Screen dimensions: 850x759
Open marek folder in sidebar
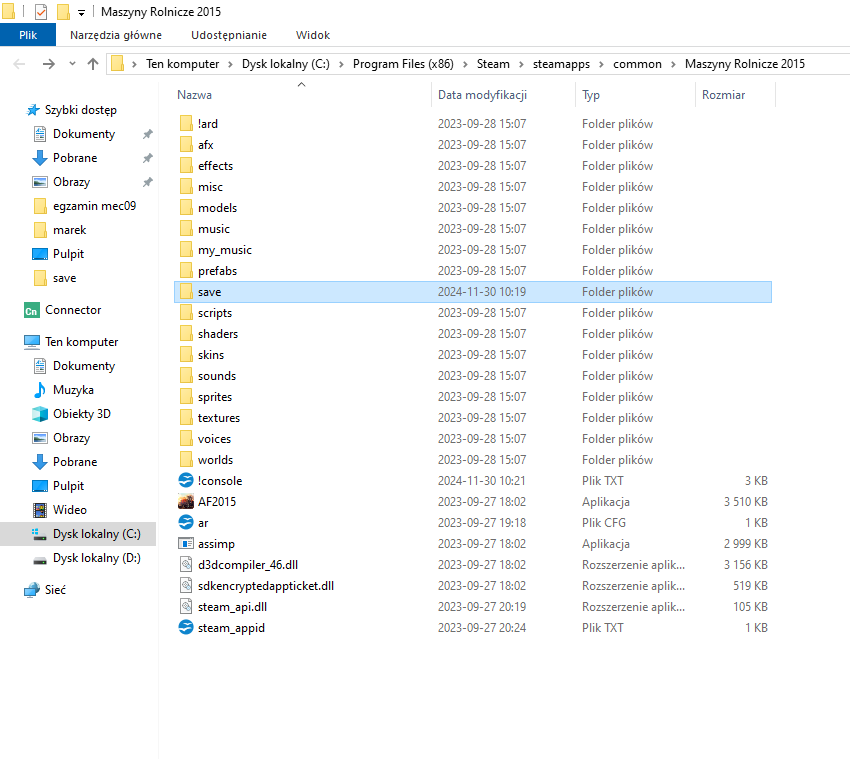click(69, 230)
